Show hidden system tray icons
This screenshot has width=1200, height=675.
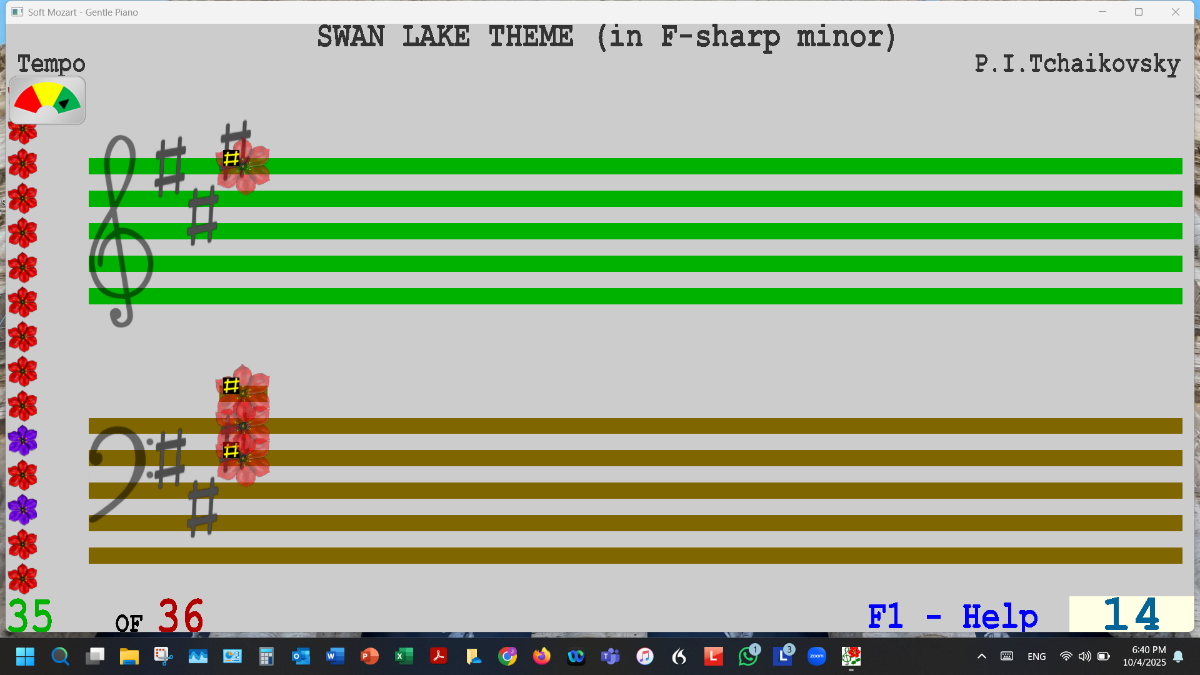coord(981,656)
